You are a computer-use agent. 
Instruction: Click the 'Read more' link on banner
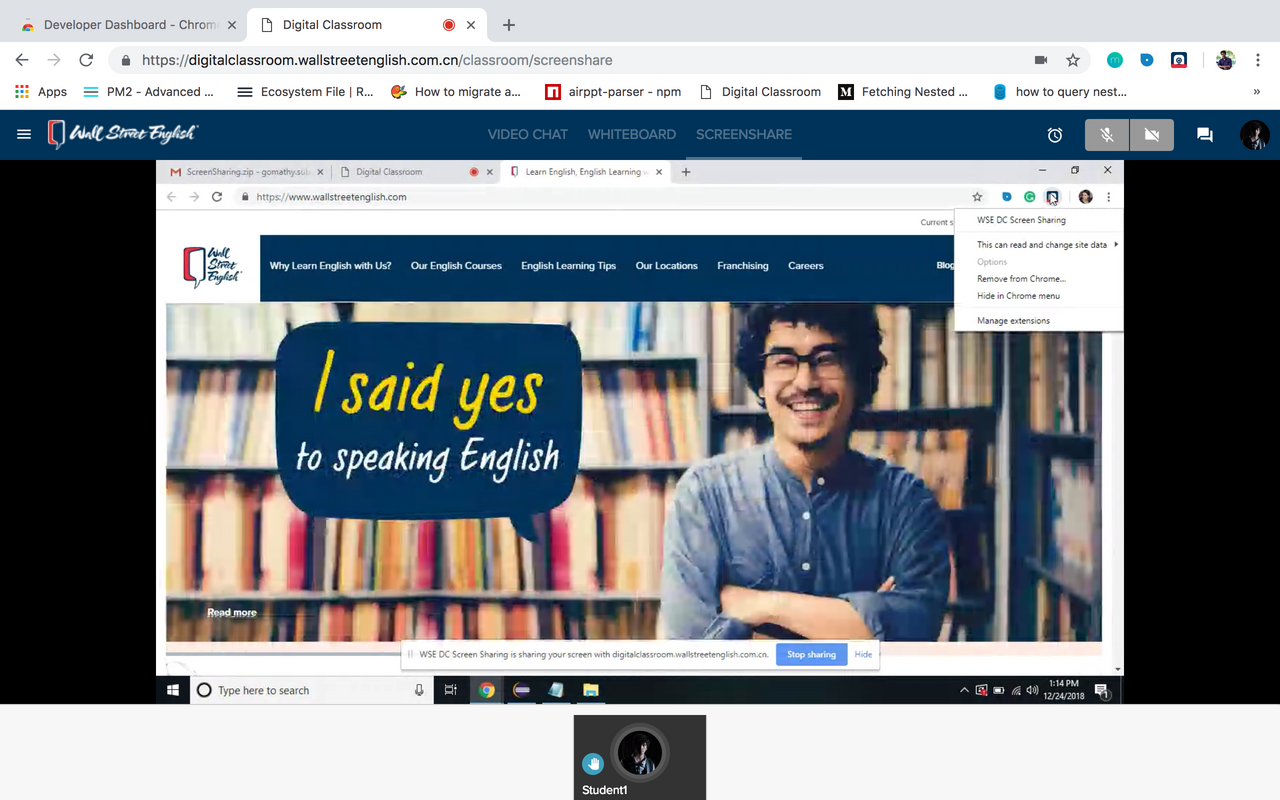click(232, 613)
